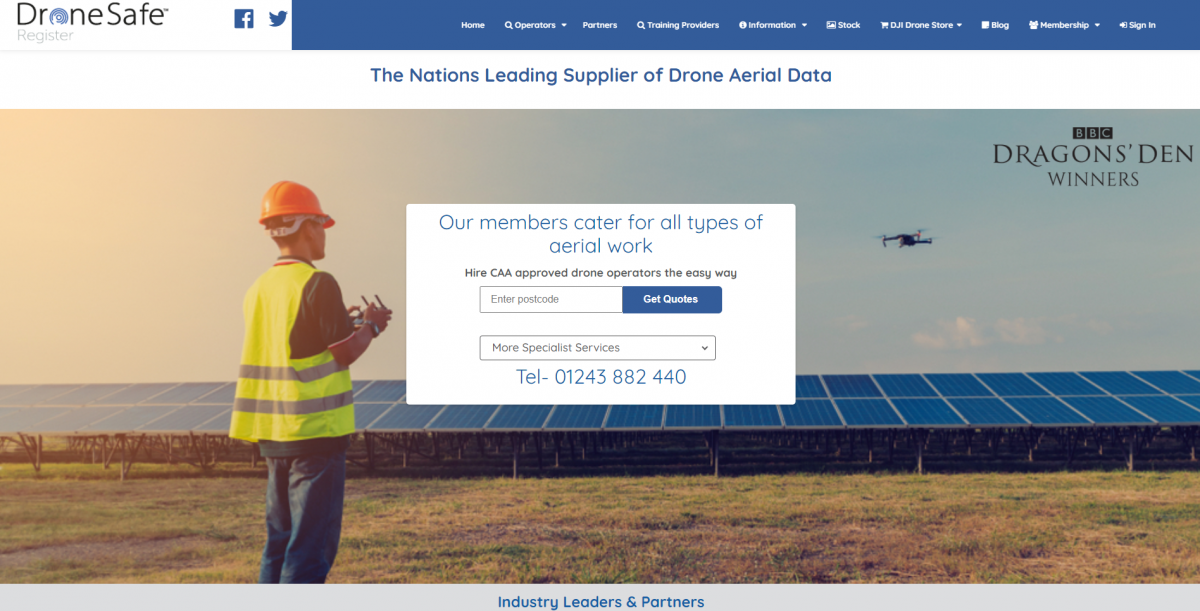Open the Facebook page icon
The height and width of the screenshot is (611, 1200).
click(244, 19)
